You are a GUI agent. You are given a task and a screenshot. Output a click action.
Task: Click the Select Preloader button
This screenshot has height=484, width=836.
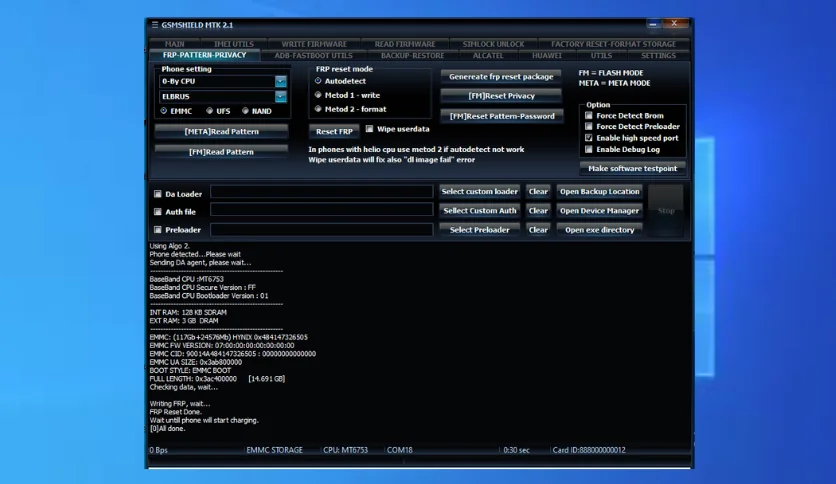[x=479, y=230]
